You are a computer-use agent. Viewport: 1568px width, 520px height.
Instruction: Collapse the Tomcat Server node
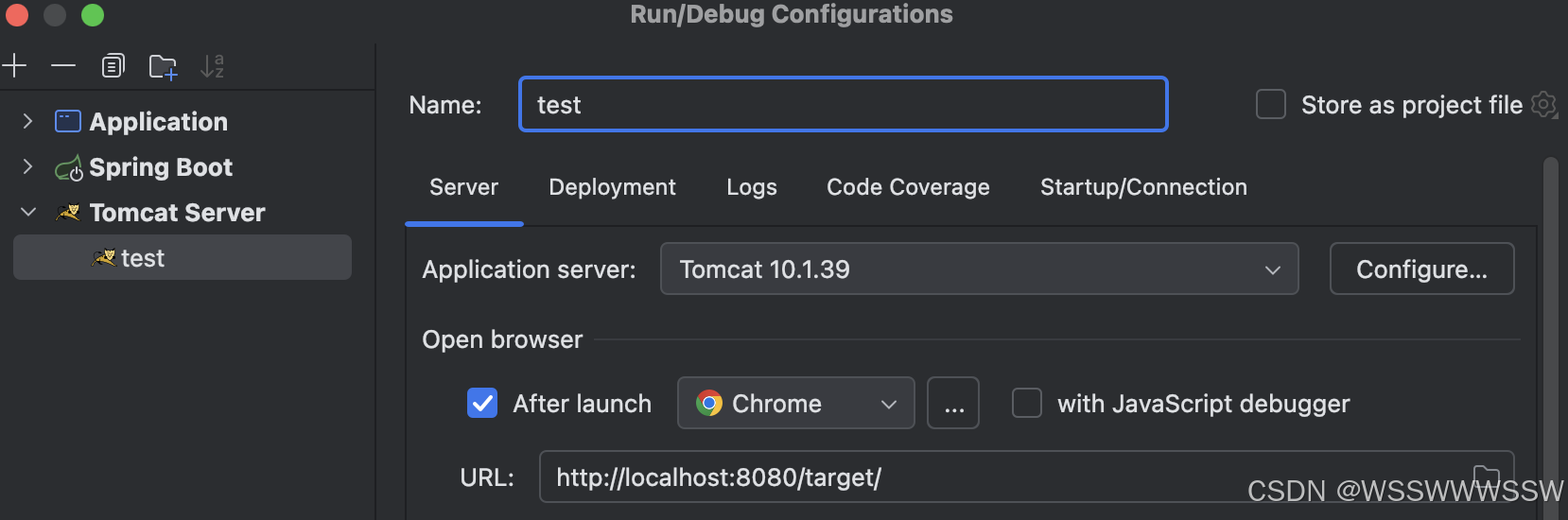click(28, 212)
